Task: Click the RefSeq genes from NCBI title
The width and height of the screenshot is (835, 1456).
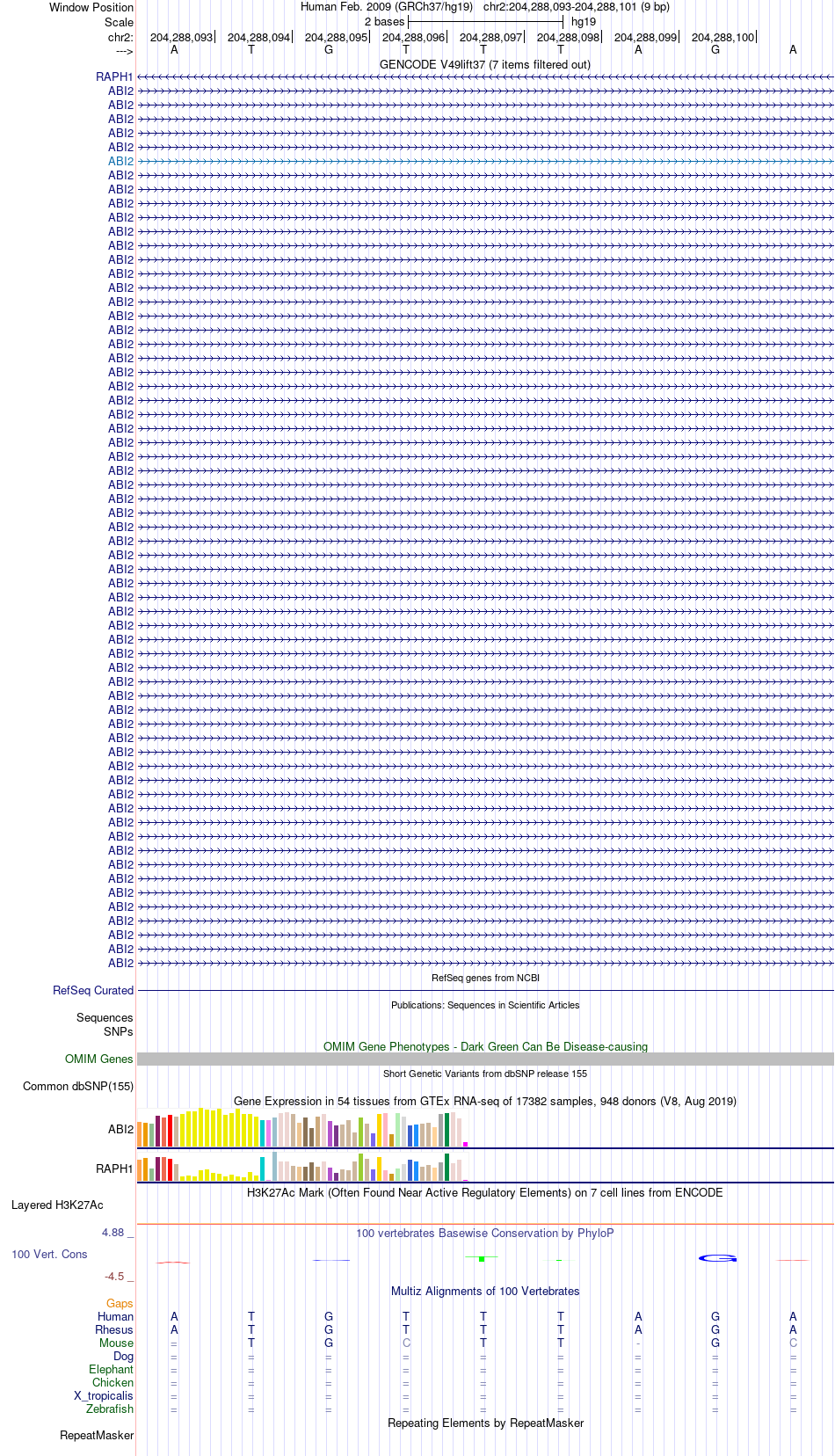Action: pos(485,978)
